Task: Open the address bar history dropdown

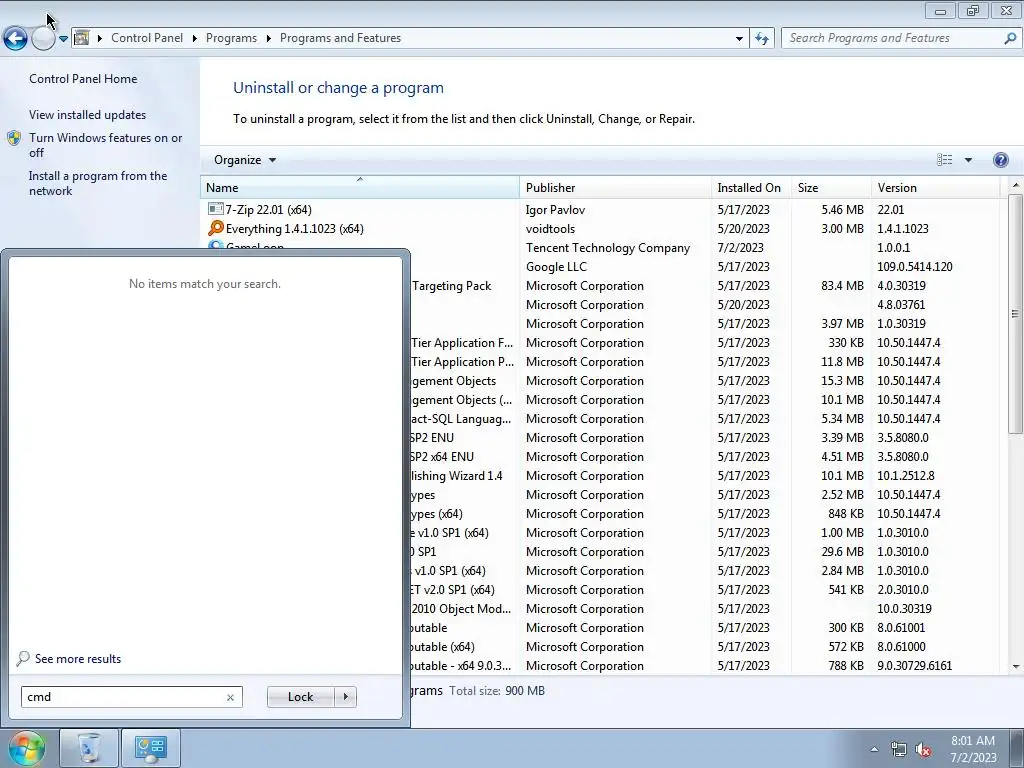Action: [739, 39]
